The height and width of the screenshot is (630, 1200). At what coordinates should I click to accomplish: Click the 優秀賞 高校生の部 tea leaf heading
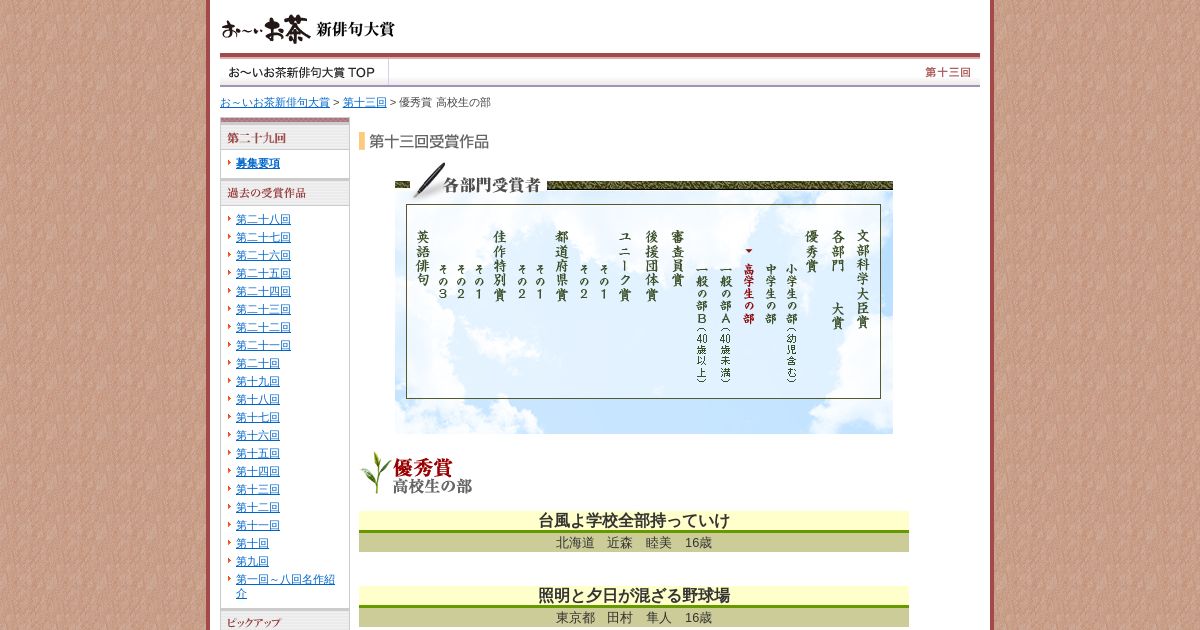417,474
